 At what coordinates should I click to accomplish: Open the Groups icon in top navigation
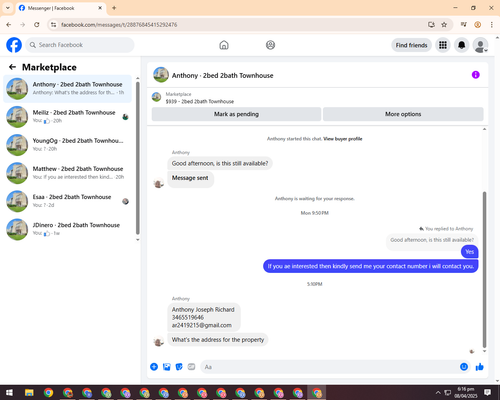pos(270,45)
